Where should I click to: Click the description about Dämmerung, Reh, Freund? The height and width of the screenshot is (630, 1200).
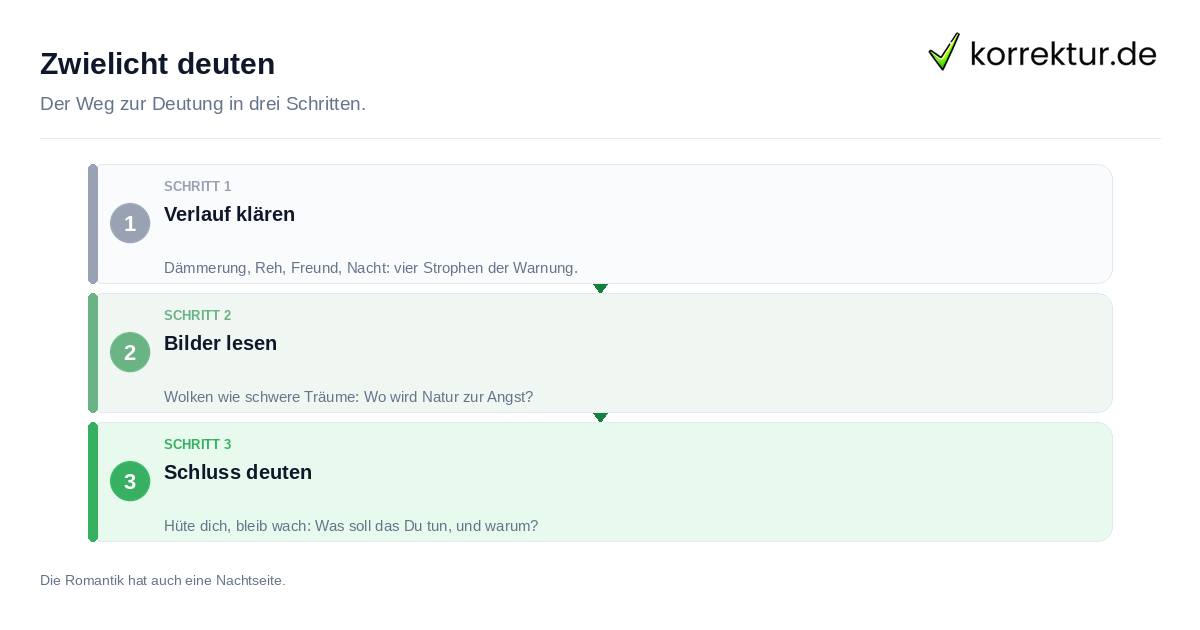(371, 268)
